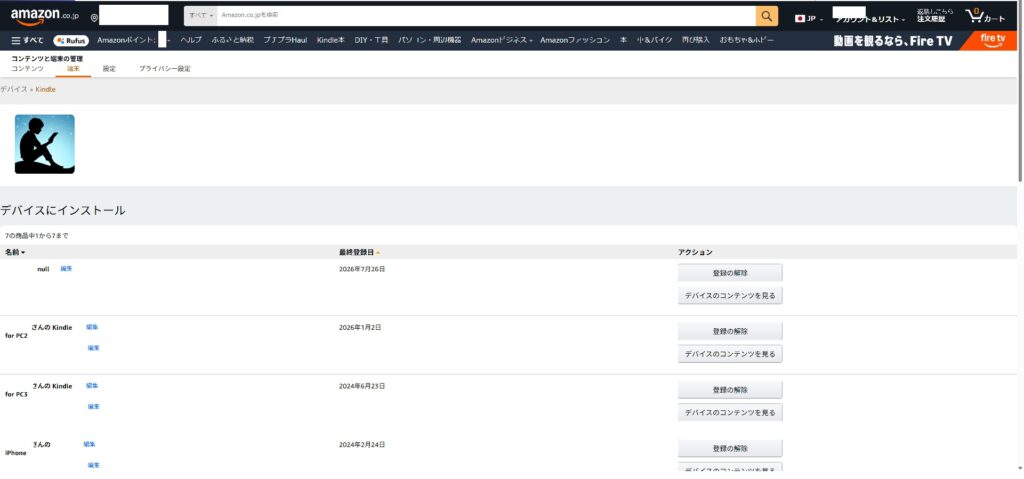Click the デバイスにインストール heading
This screenshot has height=479, width=1024.
coord(63,210)
